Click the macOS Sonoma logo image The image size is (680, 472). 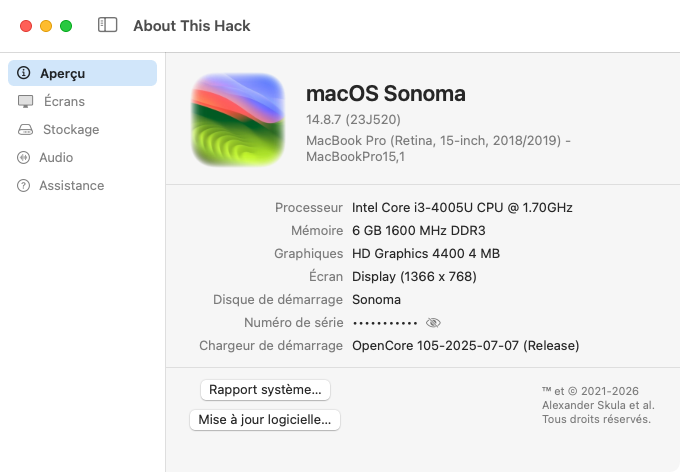238,120
